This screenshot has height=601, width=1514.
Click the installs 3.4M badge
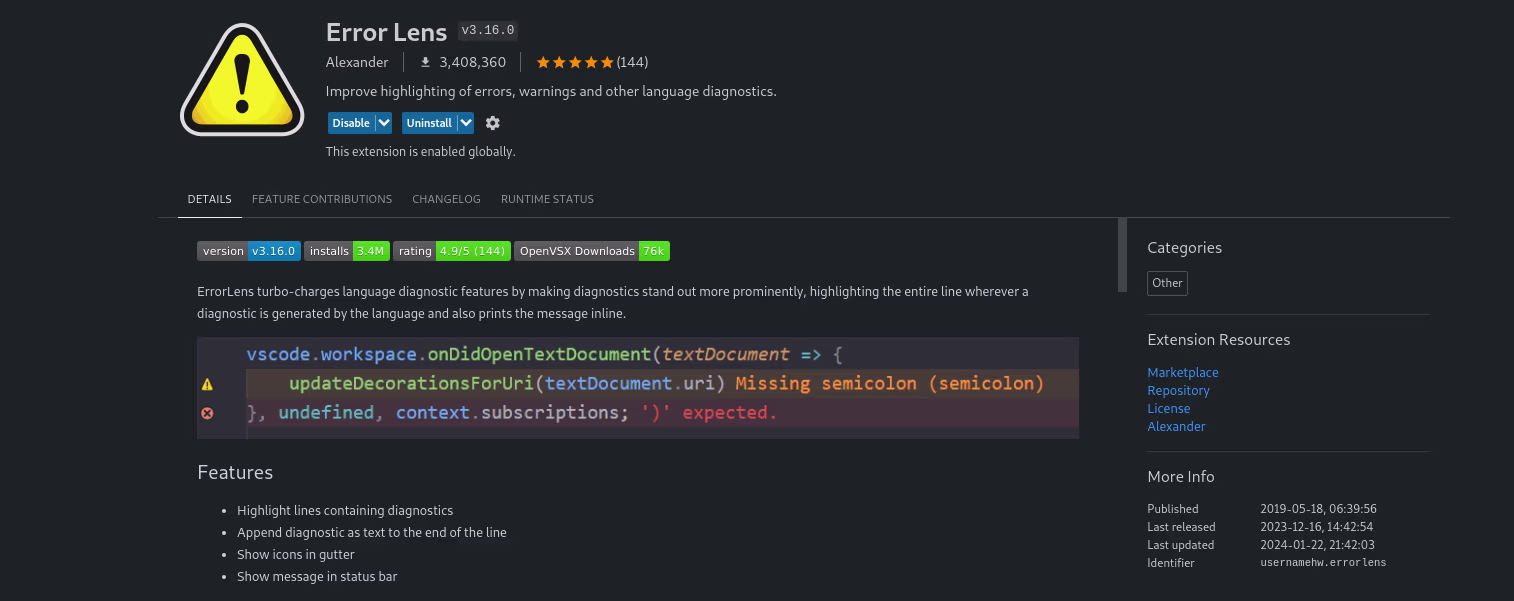[x=347, y=251]
